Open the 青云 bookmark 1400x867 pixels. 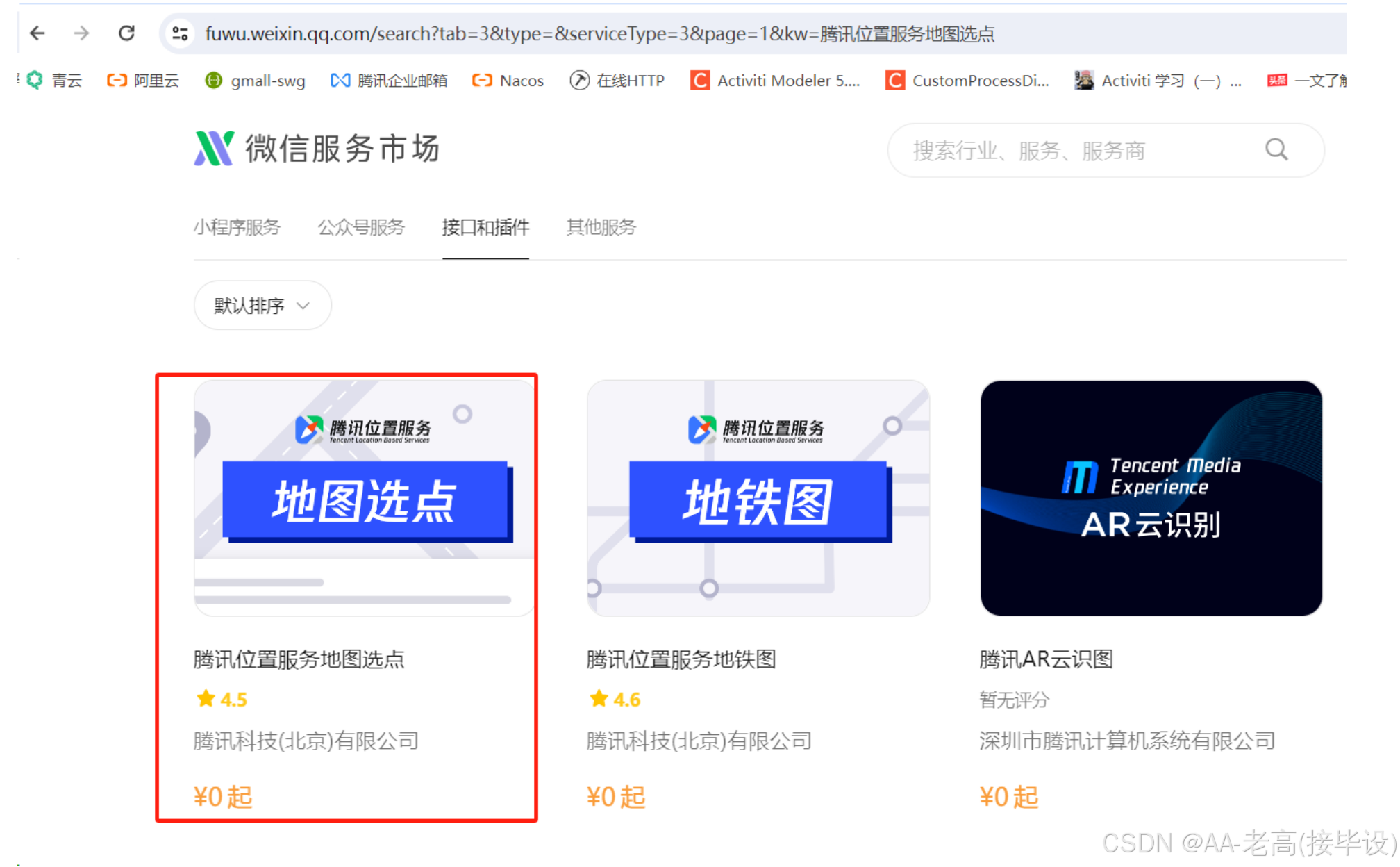(54, 81)
